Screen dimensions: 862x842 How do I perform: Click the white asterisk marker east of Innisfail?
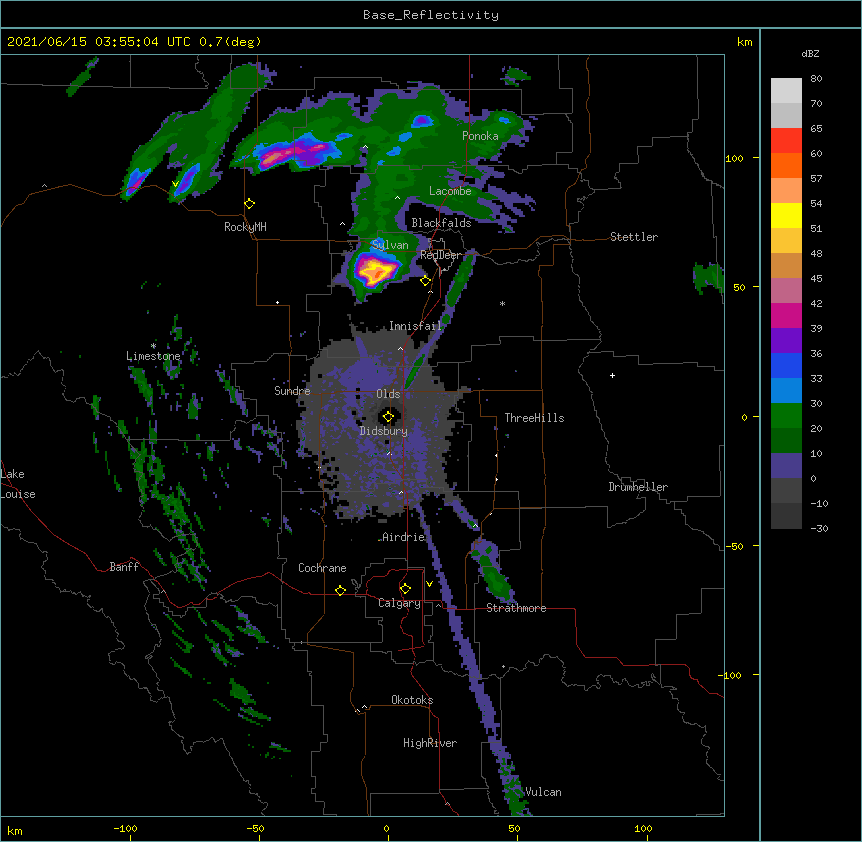tap(502, 303)
